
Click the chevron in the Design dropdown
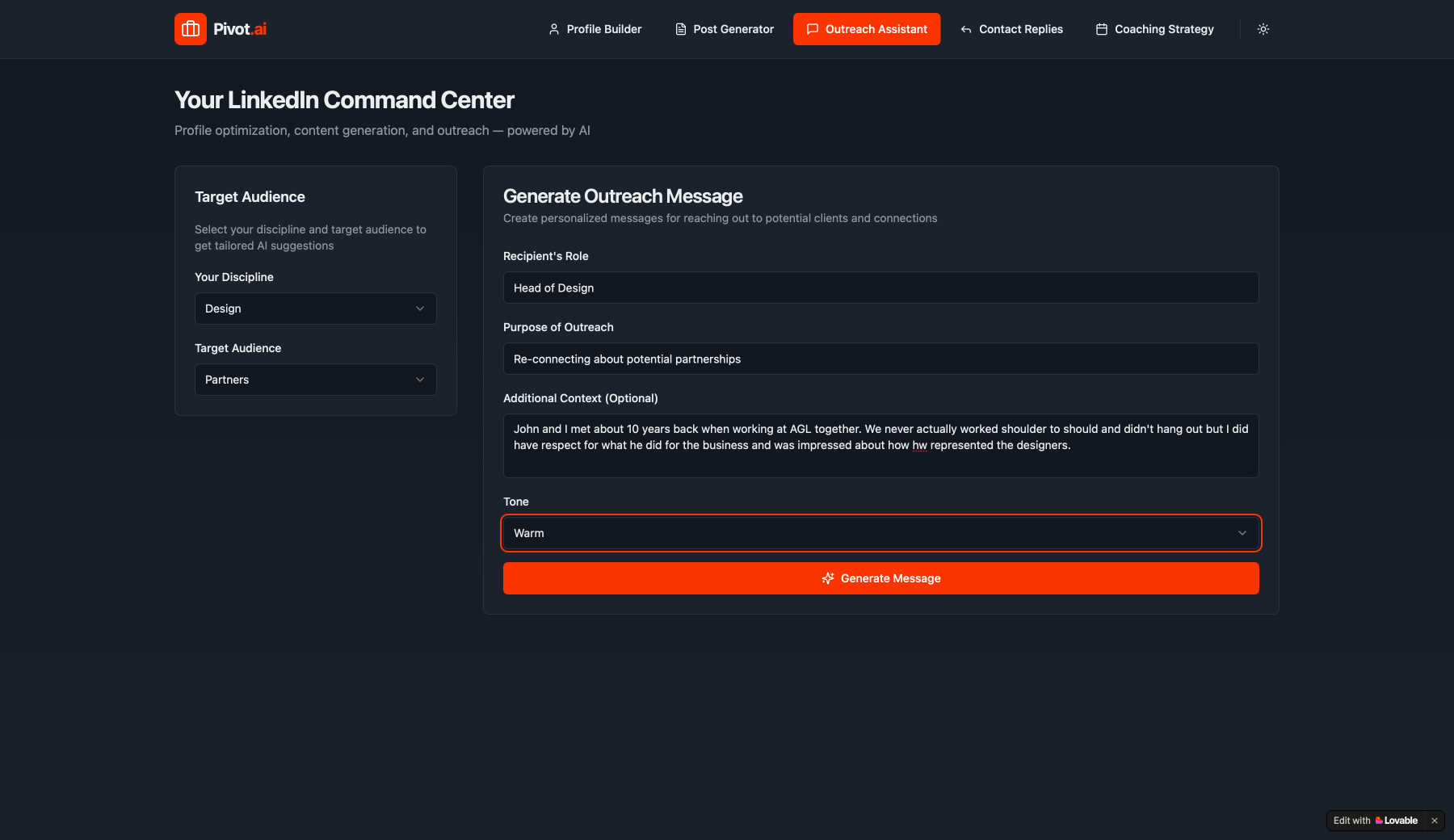(420, 309)
